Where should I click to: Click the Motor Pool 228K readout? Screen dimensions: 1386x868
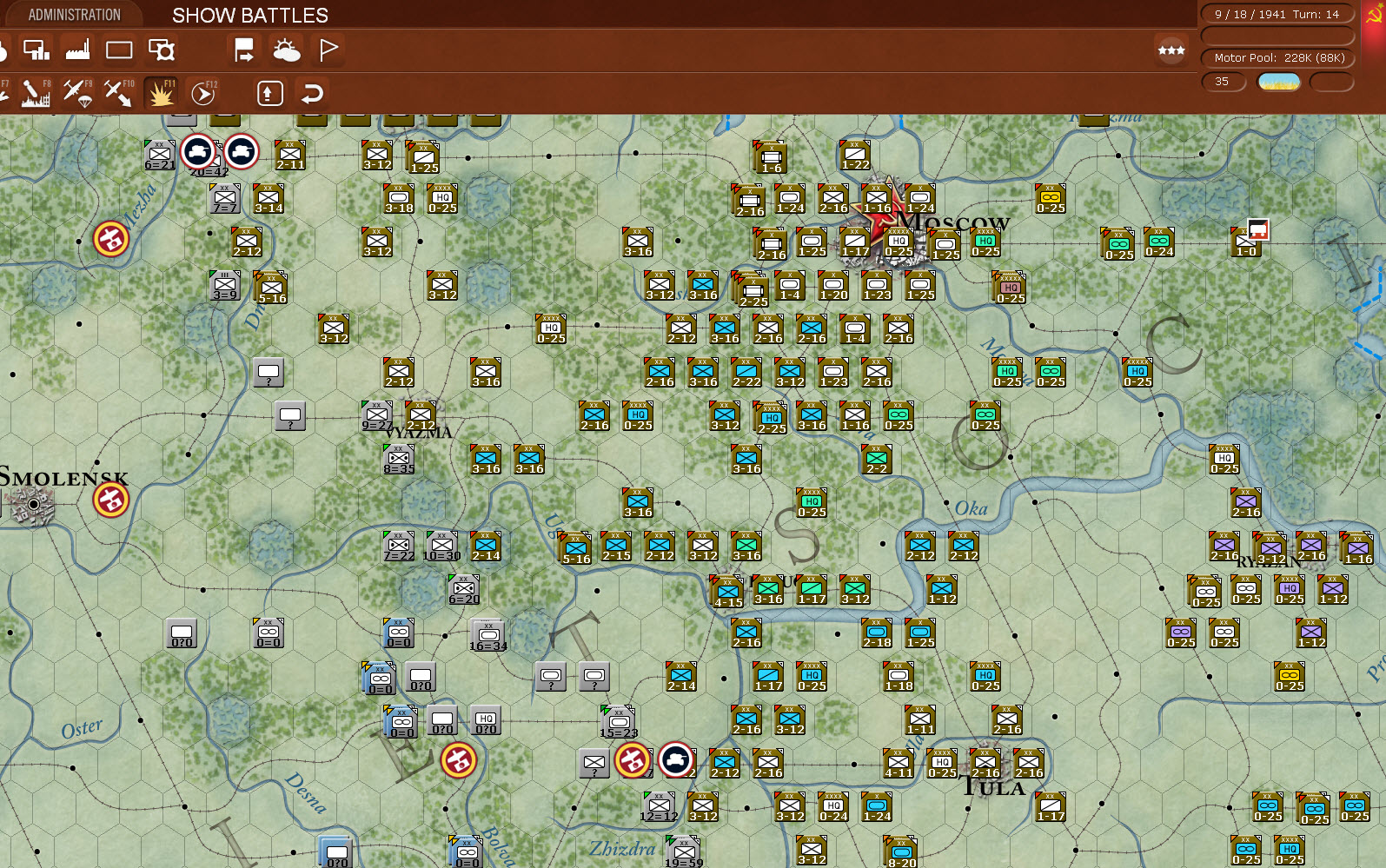tap(1278, 58)
